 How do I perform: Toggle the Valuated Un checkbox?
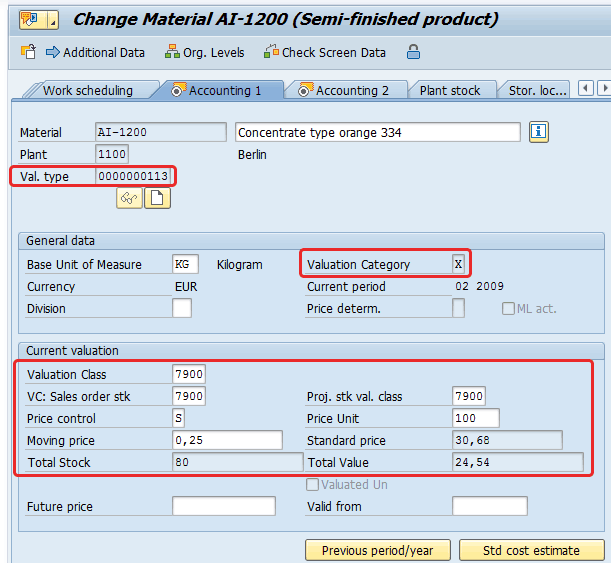coord(314,485)
